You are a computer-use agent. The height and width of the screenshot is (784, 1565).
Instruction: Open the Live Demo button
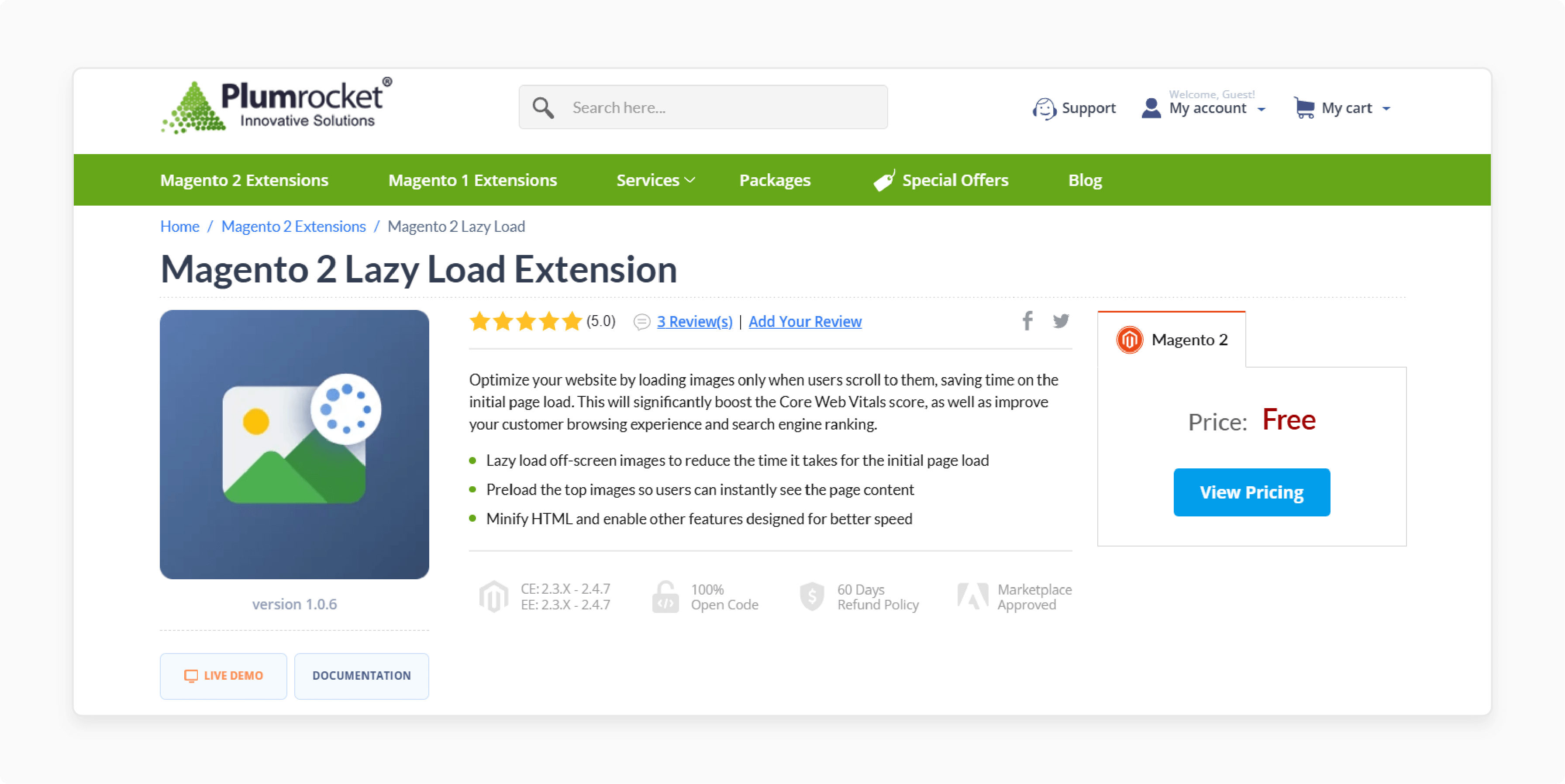pos(223,676)
